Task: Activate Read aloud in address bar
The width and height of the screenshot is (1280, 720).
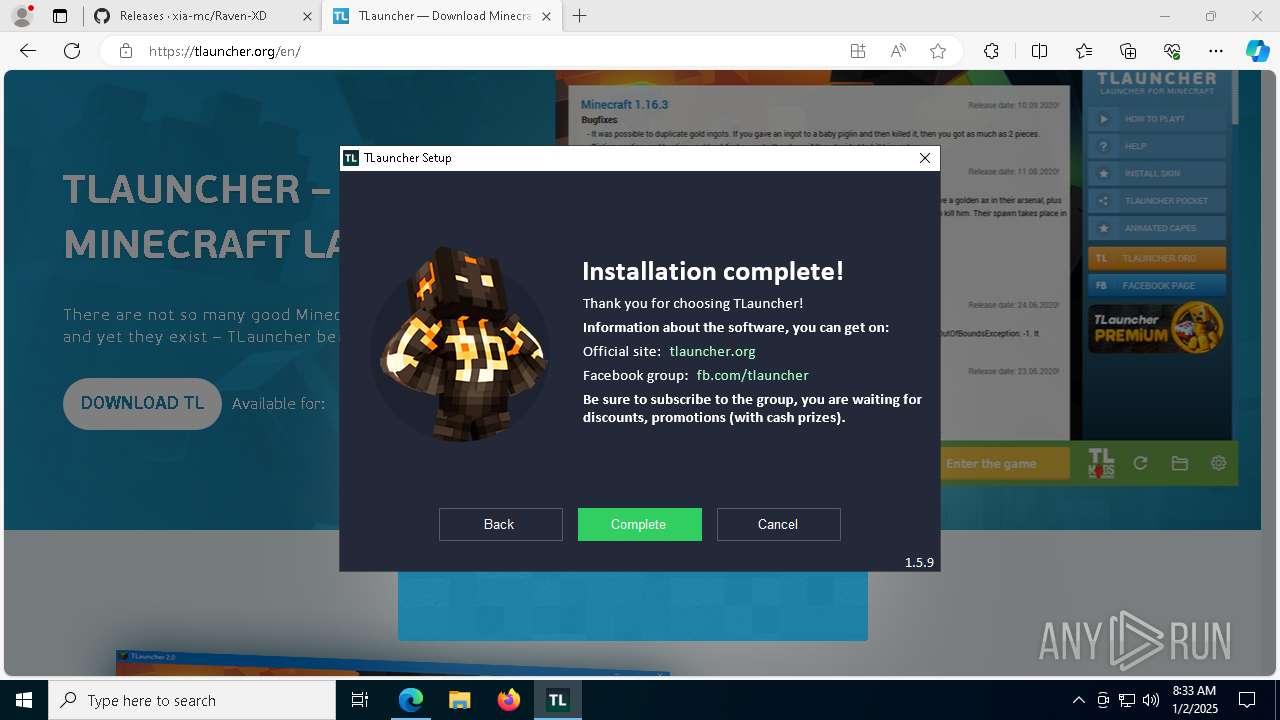Action: (x=898, y=51)
